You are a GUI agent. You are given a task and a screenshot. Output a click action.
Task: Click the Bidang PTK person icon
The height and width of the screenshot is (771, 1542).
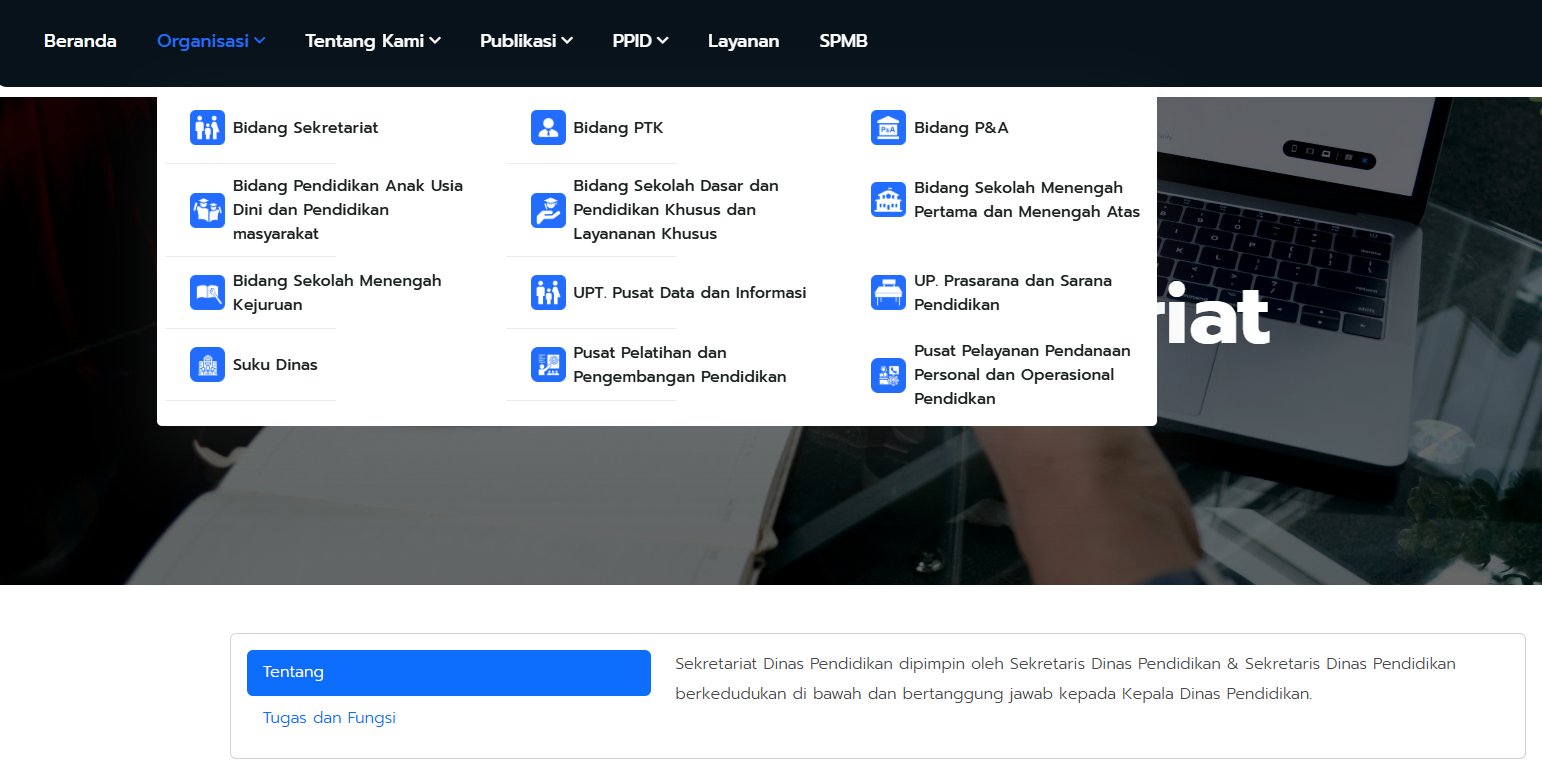tap(548, 128)
